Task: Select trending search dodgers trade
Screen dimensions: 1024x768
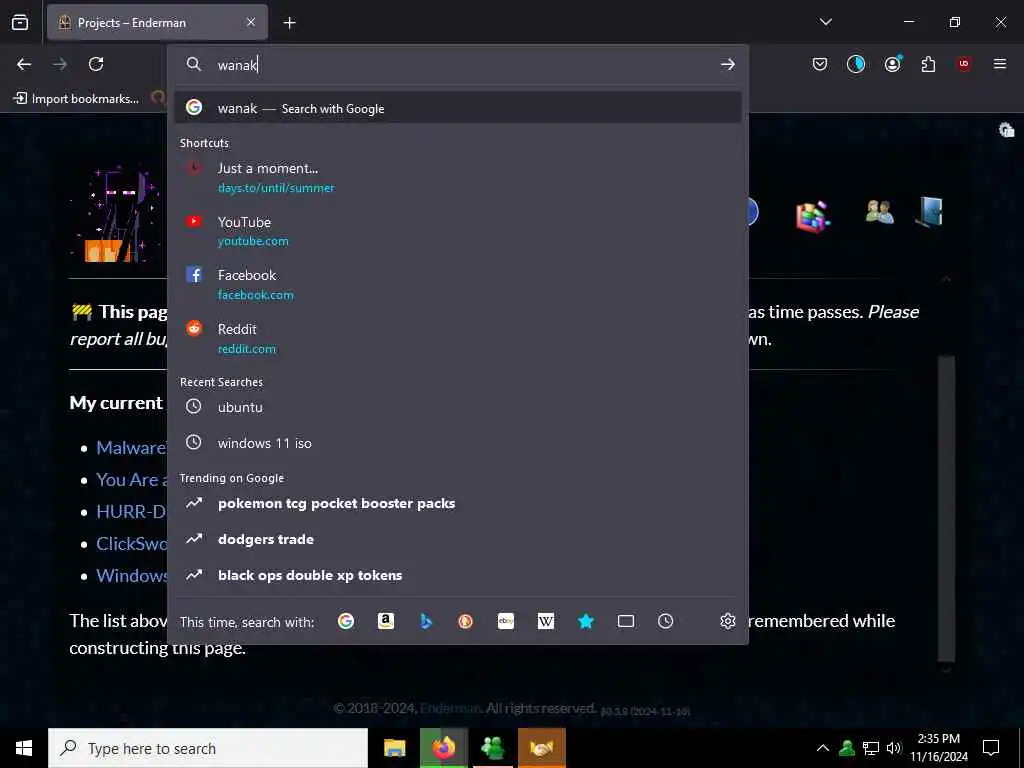Action: [458, 539]
